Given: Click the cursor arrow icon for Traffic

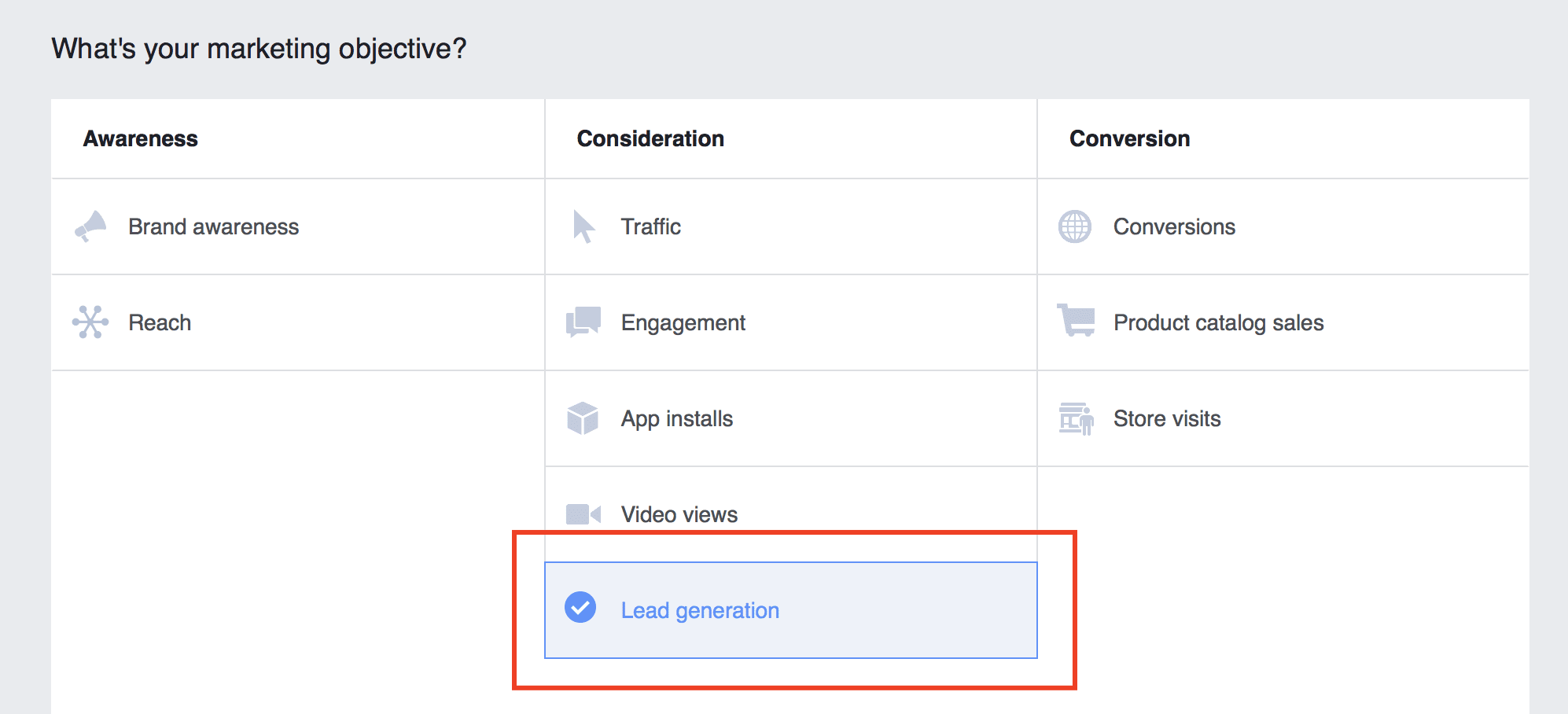Looking at the screenshot, I should coord(583,226).
